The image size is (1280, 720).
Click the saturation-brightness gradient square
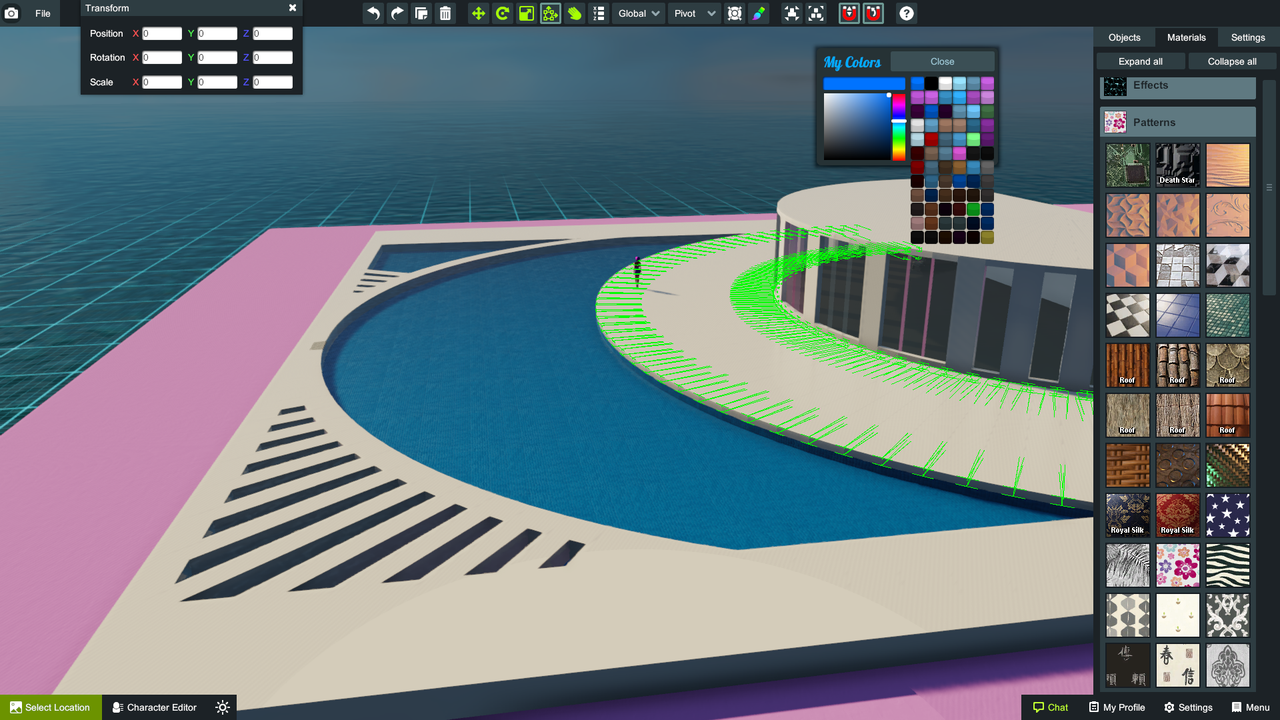857,127
